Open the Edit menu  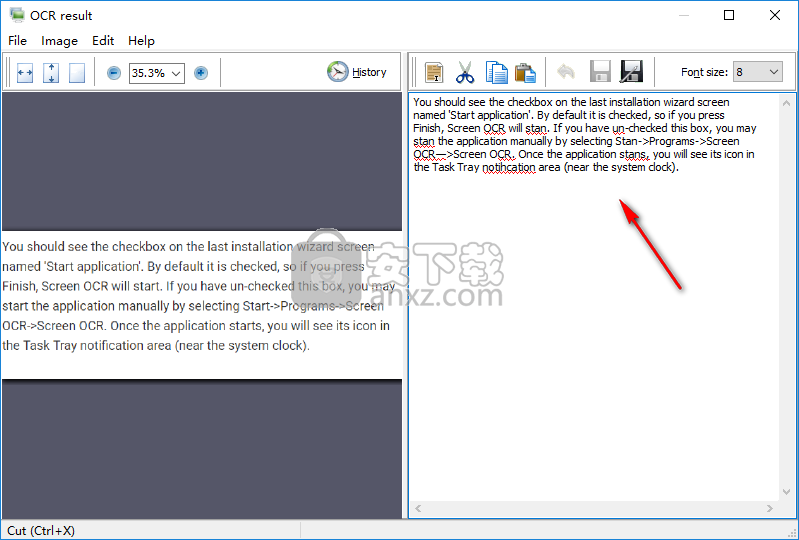point(103,41)
